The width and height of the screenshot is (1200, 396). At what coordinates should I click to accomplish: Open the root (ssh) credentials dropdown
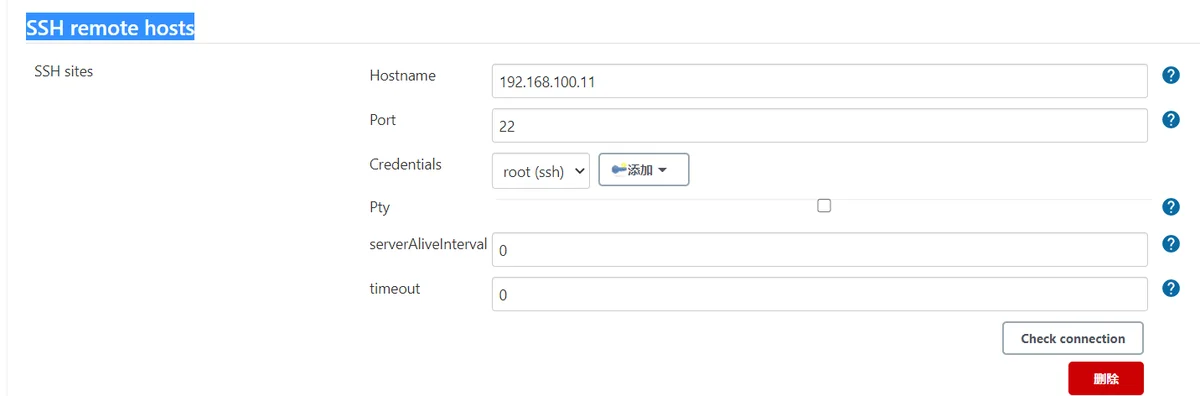coord(541,171)
